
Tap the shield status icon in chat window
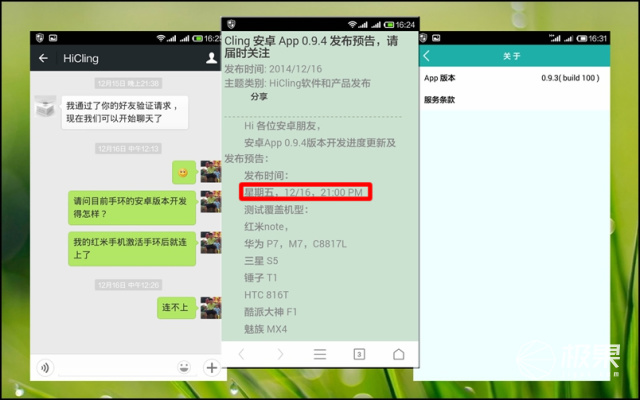pos(40,38)
